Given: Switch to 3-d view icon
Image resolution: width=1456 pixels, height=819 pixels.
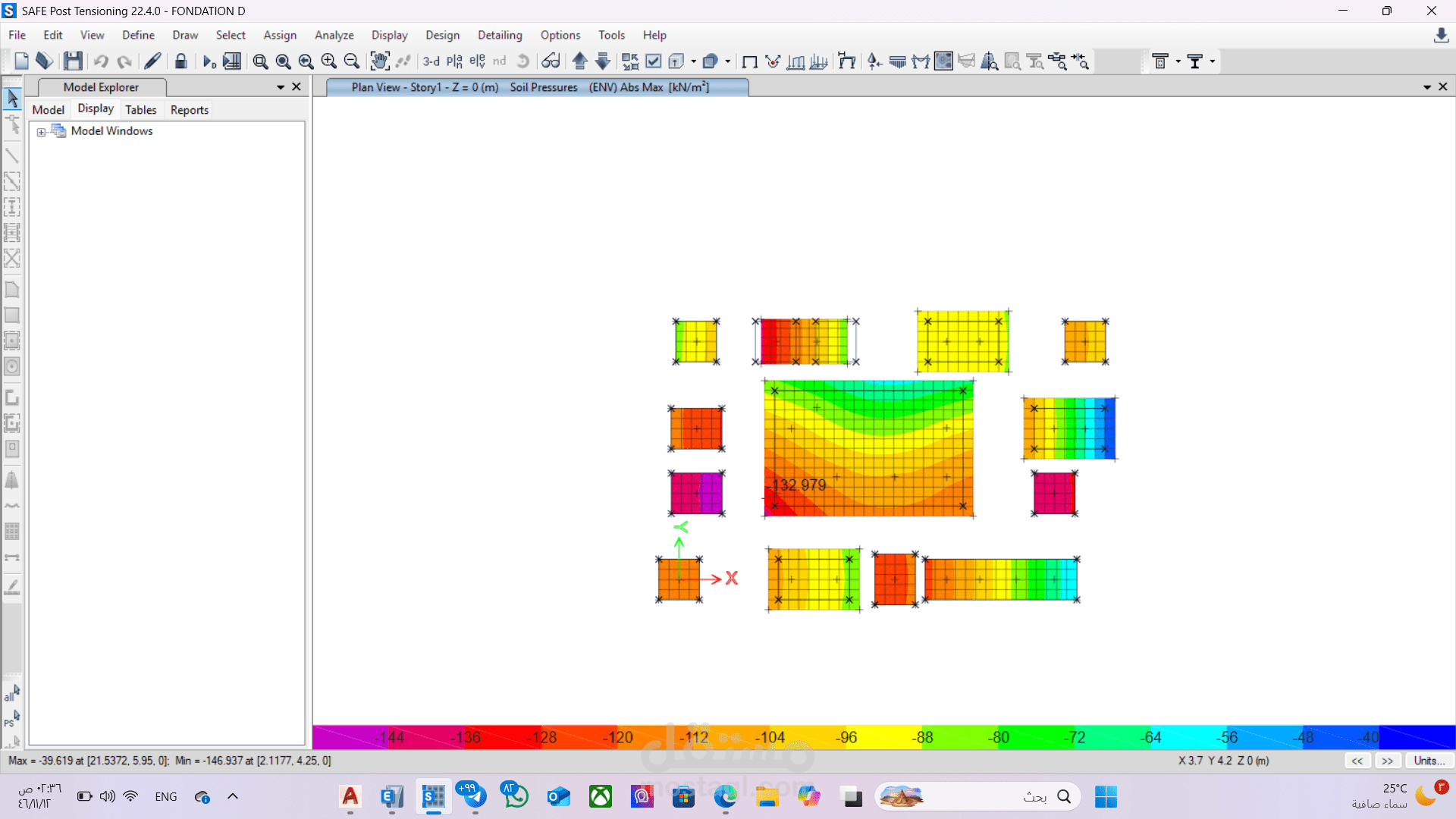Looking at the screenshot, I should pyautogui.click(x=431, y=61).
